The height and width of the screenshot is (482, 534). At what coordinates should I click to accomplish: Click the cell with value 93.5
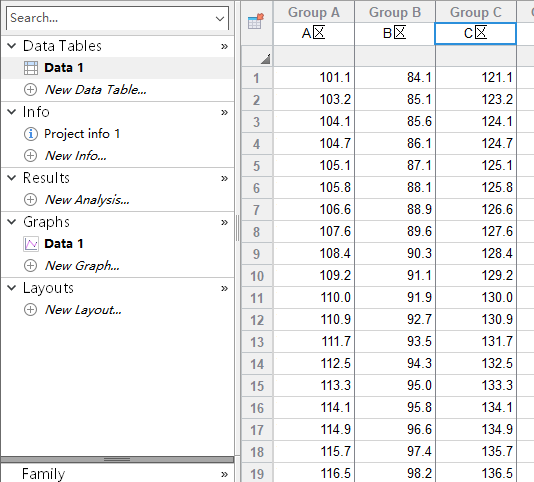(395, 342)
